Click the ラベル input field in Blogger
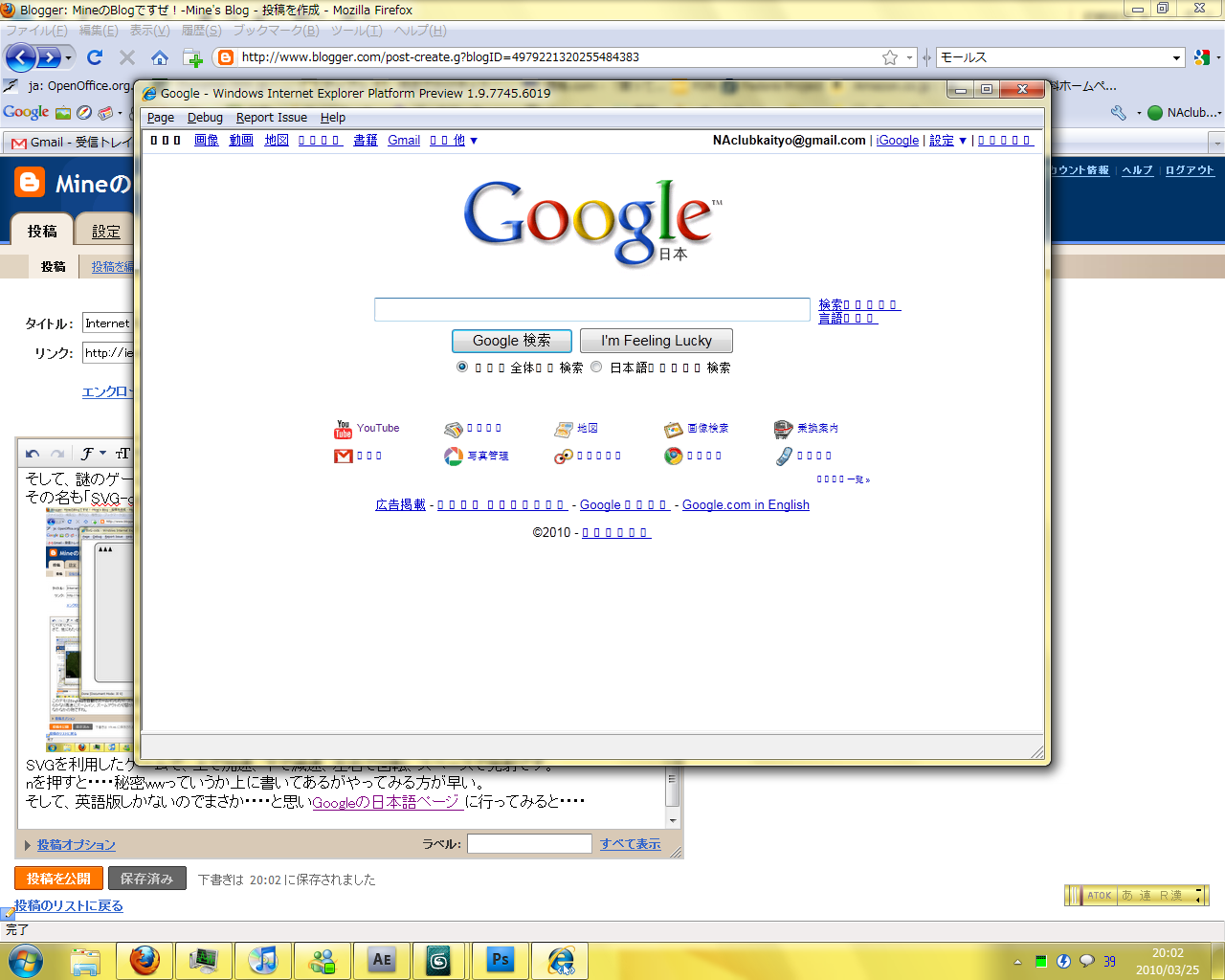 click(x=529, y=843)
